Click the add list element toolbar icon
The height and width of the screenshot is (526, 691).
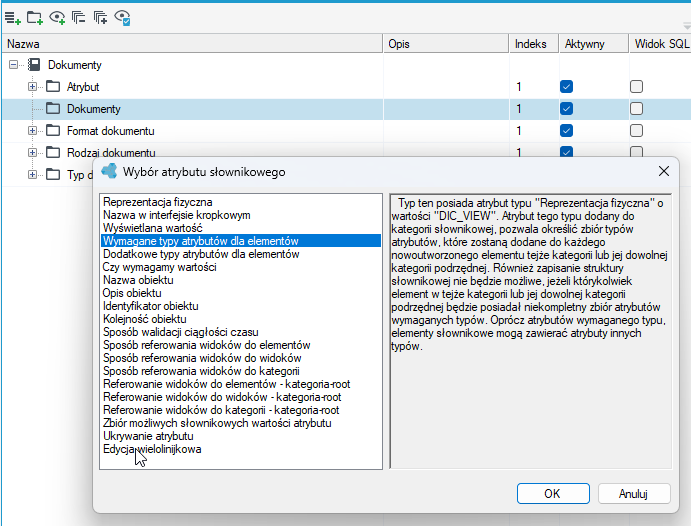pos(12,18)
